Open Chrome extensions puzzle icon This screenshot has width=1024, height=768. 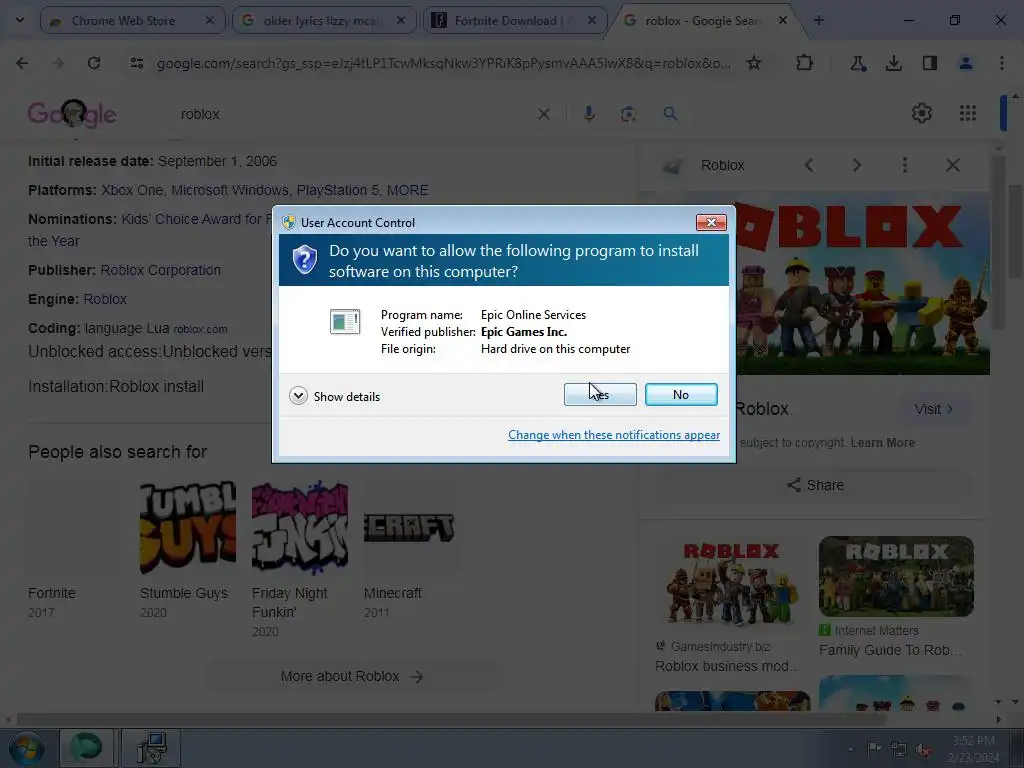(x=805, y=63)
